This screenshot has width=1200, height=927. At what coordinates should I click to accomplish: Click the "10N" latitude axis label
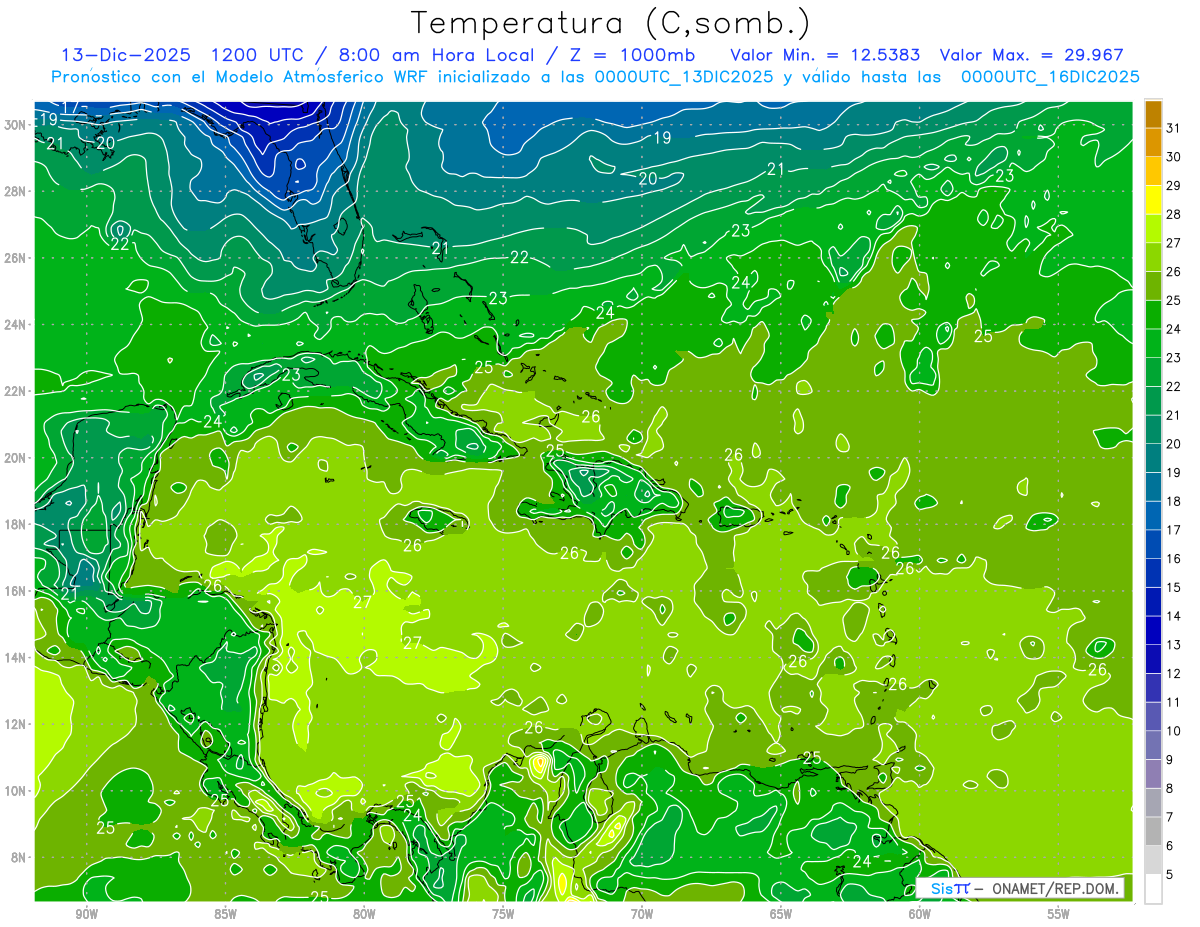15,791
